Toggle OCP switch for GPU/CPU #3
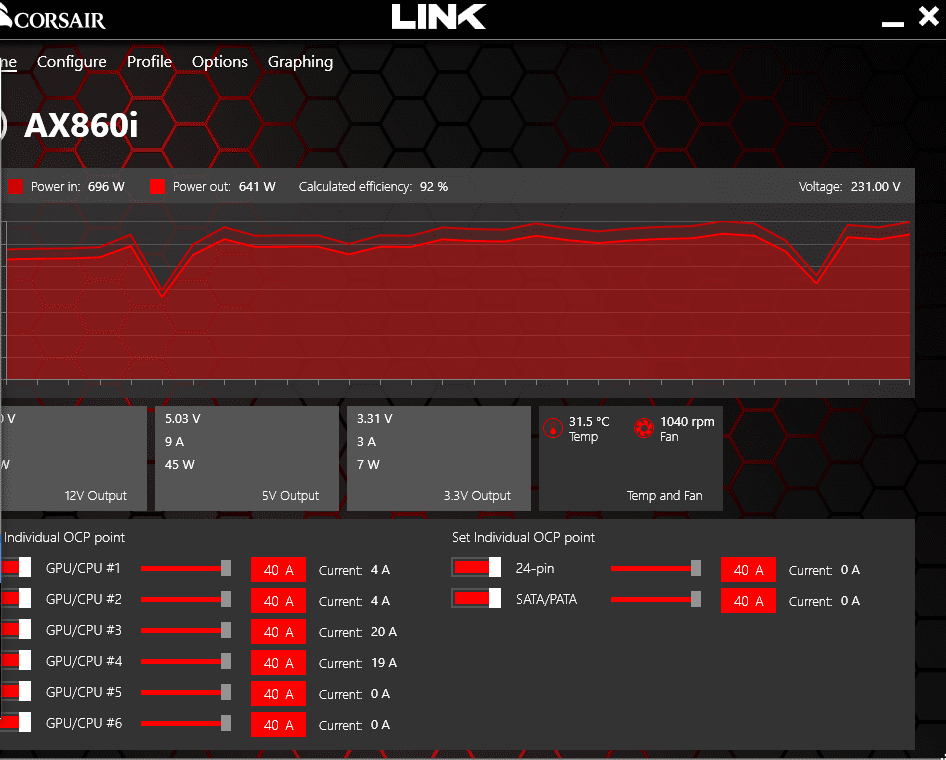The image size is (946, 760). [x=16, y=630]
